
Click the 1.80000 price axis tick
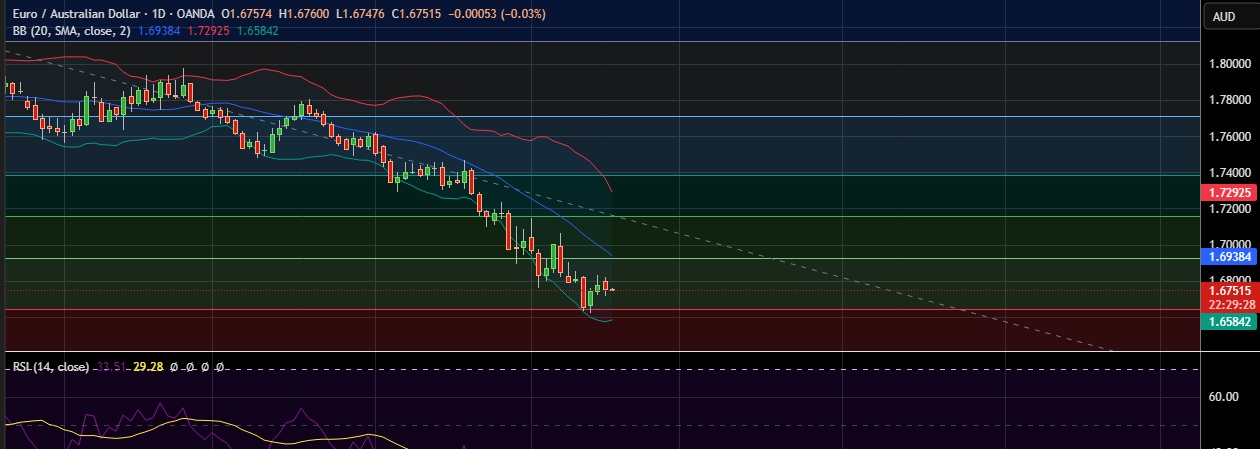click(1231, 63)
